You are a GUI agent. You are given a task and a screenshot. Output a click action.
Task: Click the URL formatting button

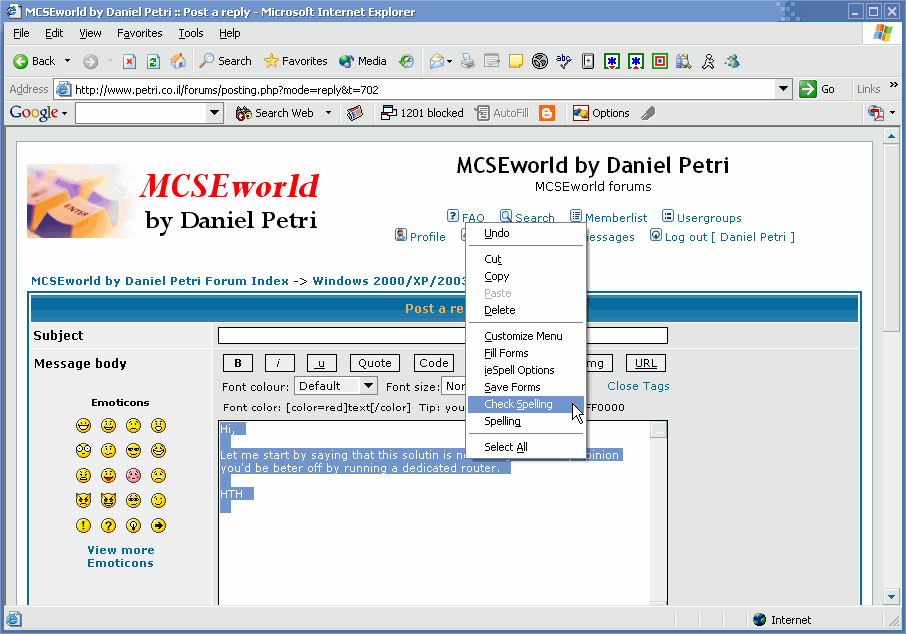coord(646,363)
